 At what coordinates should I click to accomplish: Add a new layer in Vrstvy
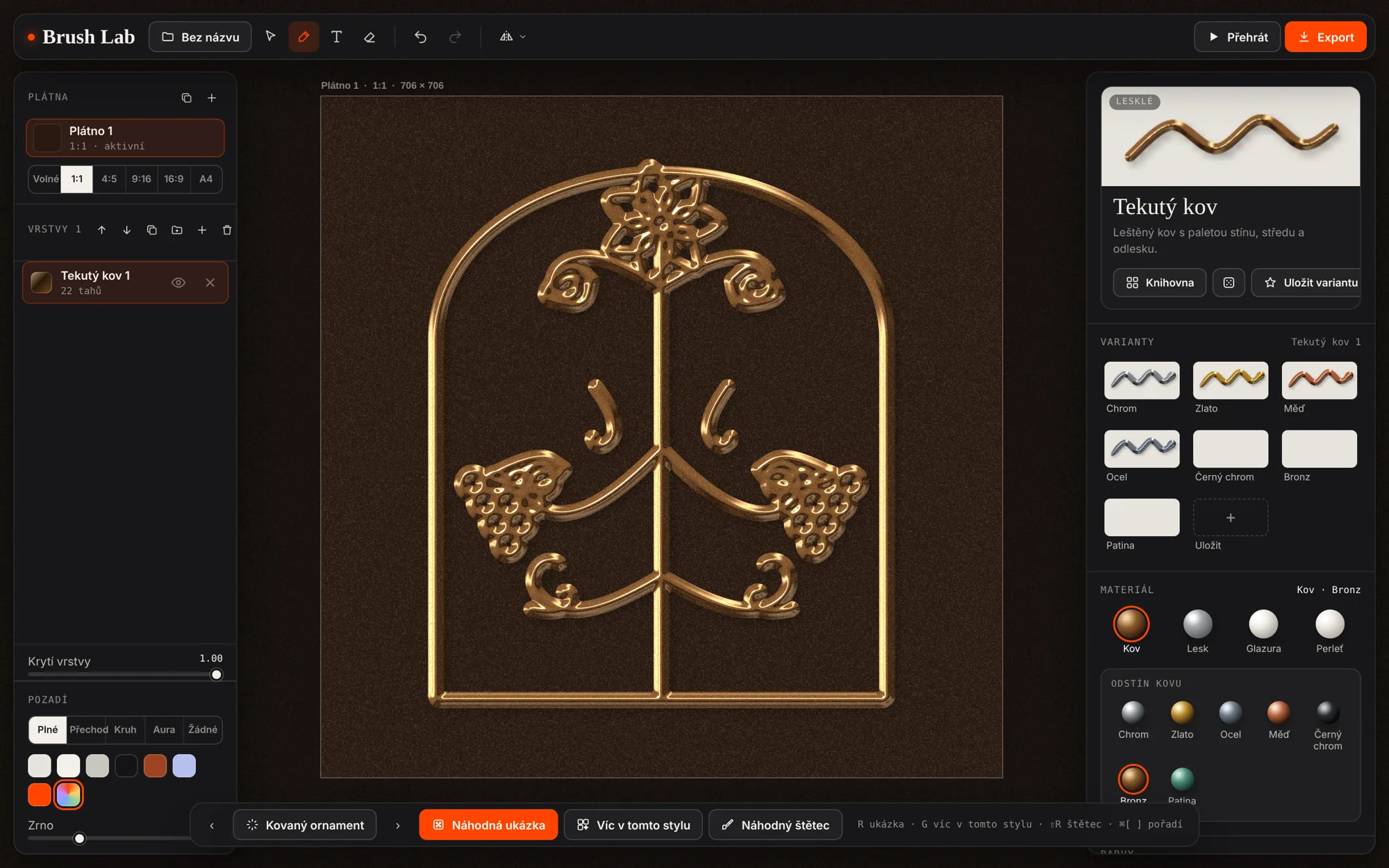tap(202, 230)
